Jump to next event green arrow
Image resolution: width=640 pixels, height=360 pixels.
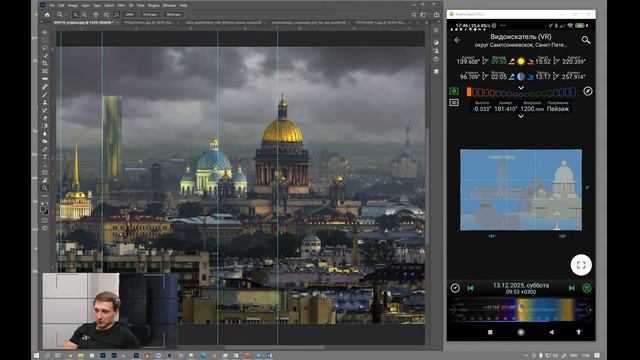point(571,288)
